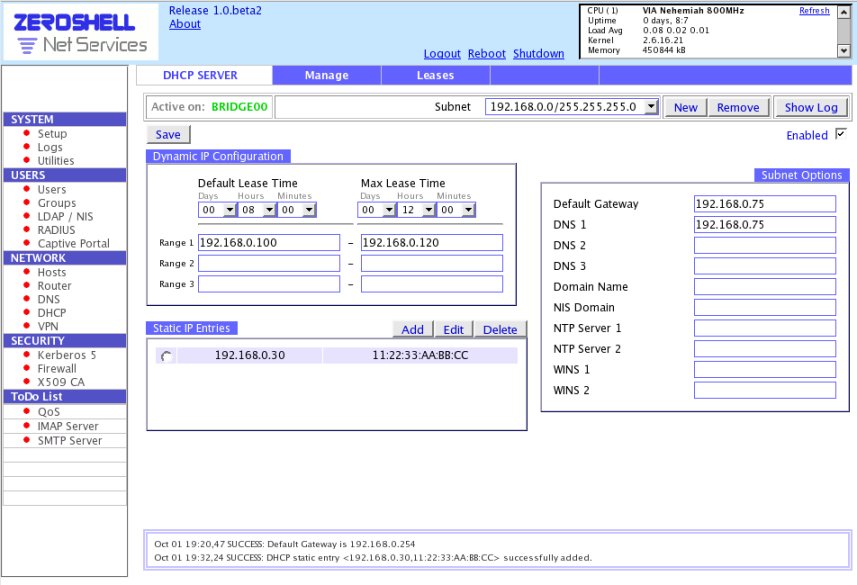The height and width of the screenshot is (585, 857).
Task: Open the SMTP Server menu item
Action: (69, 441)
